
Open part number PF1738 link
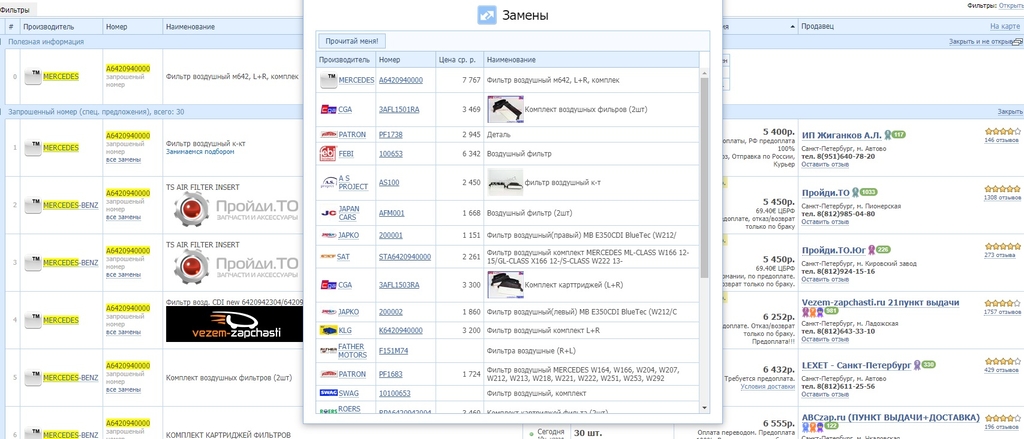click(x=393, y=135)
